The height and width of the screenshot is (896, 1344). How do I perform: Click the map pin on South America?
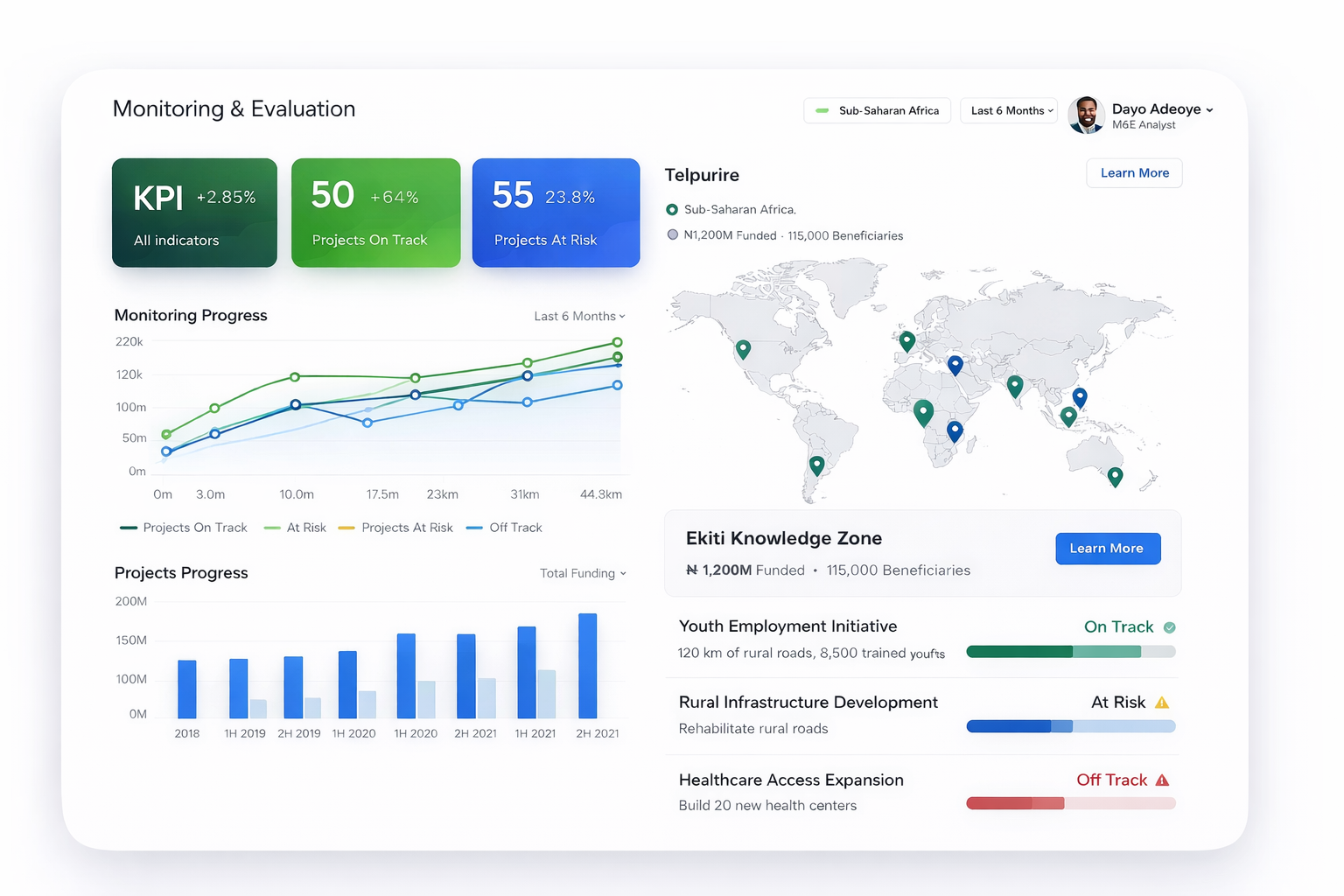816,465
